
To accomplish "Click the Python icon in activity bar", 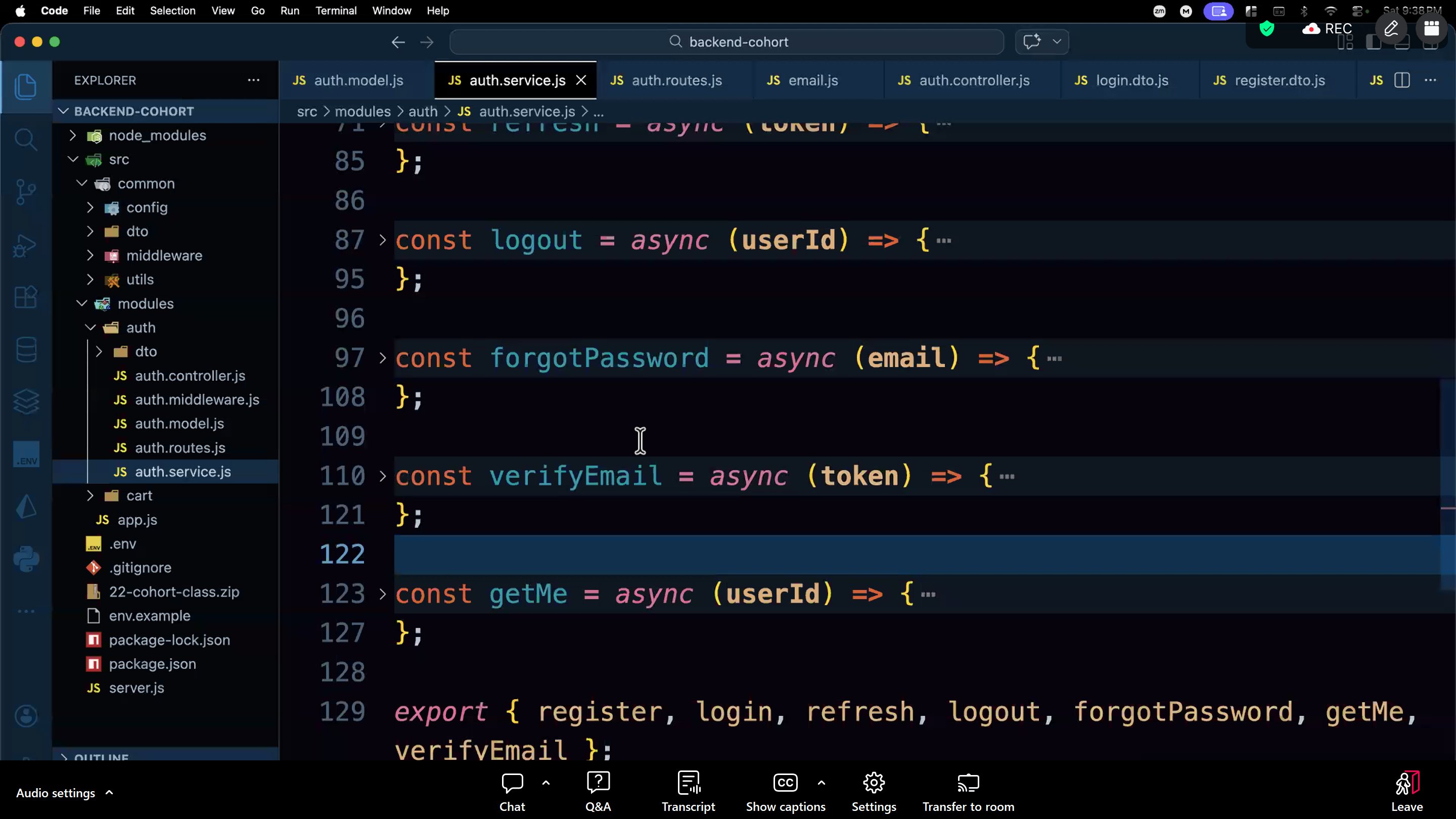I will pyautogui.click(x=26, y=559).
